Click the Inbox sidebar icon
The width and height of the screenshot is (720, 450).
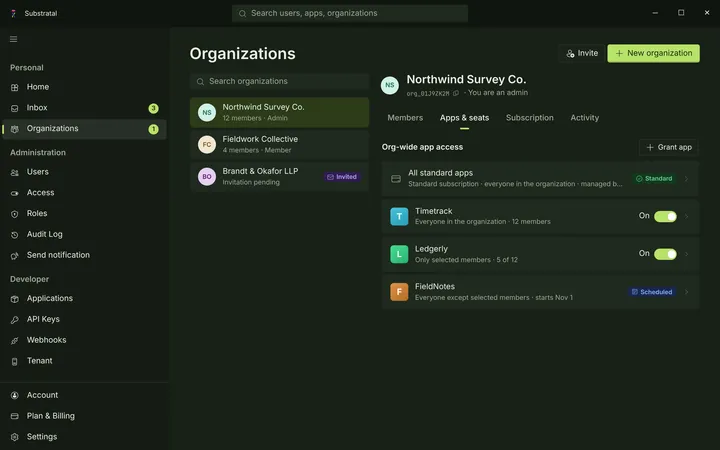(15, 108)
